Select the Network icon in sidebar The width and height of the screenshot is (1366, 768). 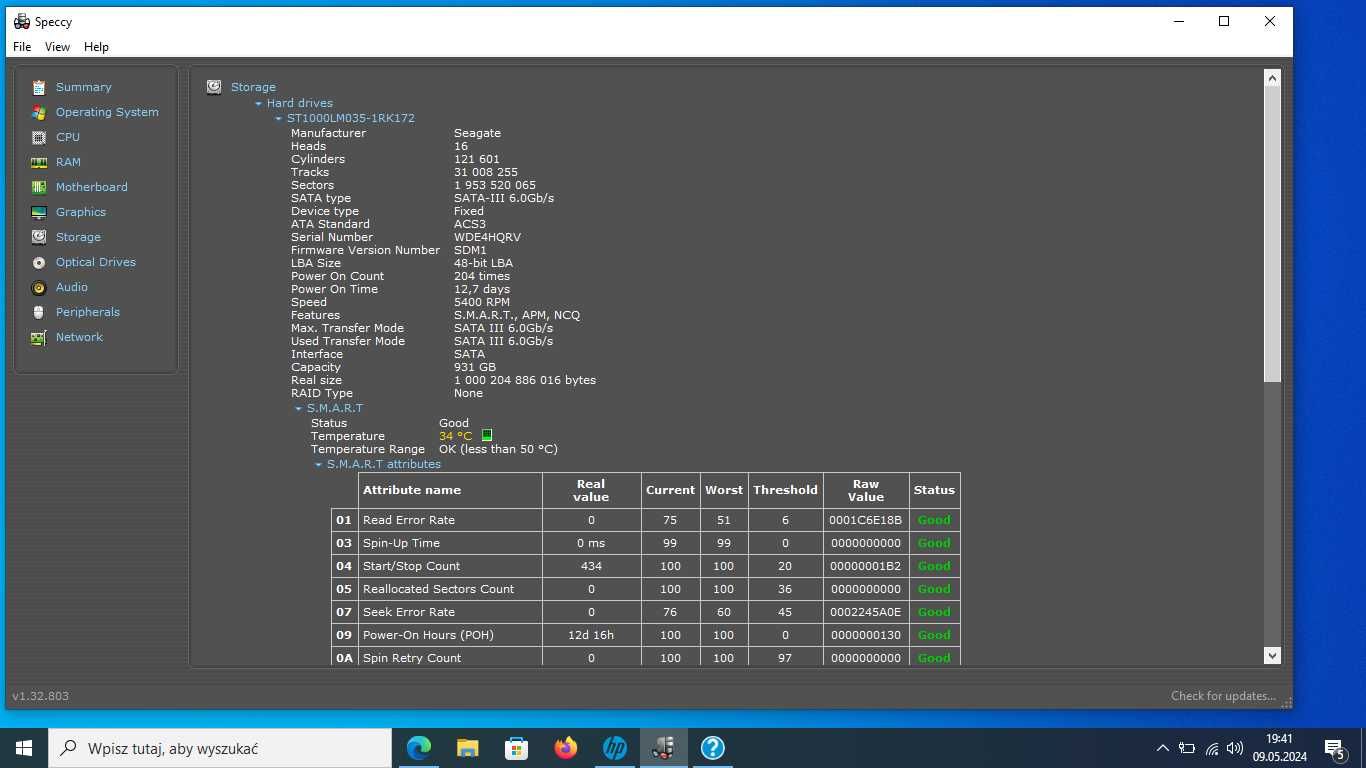pyautogui.click(x=38, y=337)
